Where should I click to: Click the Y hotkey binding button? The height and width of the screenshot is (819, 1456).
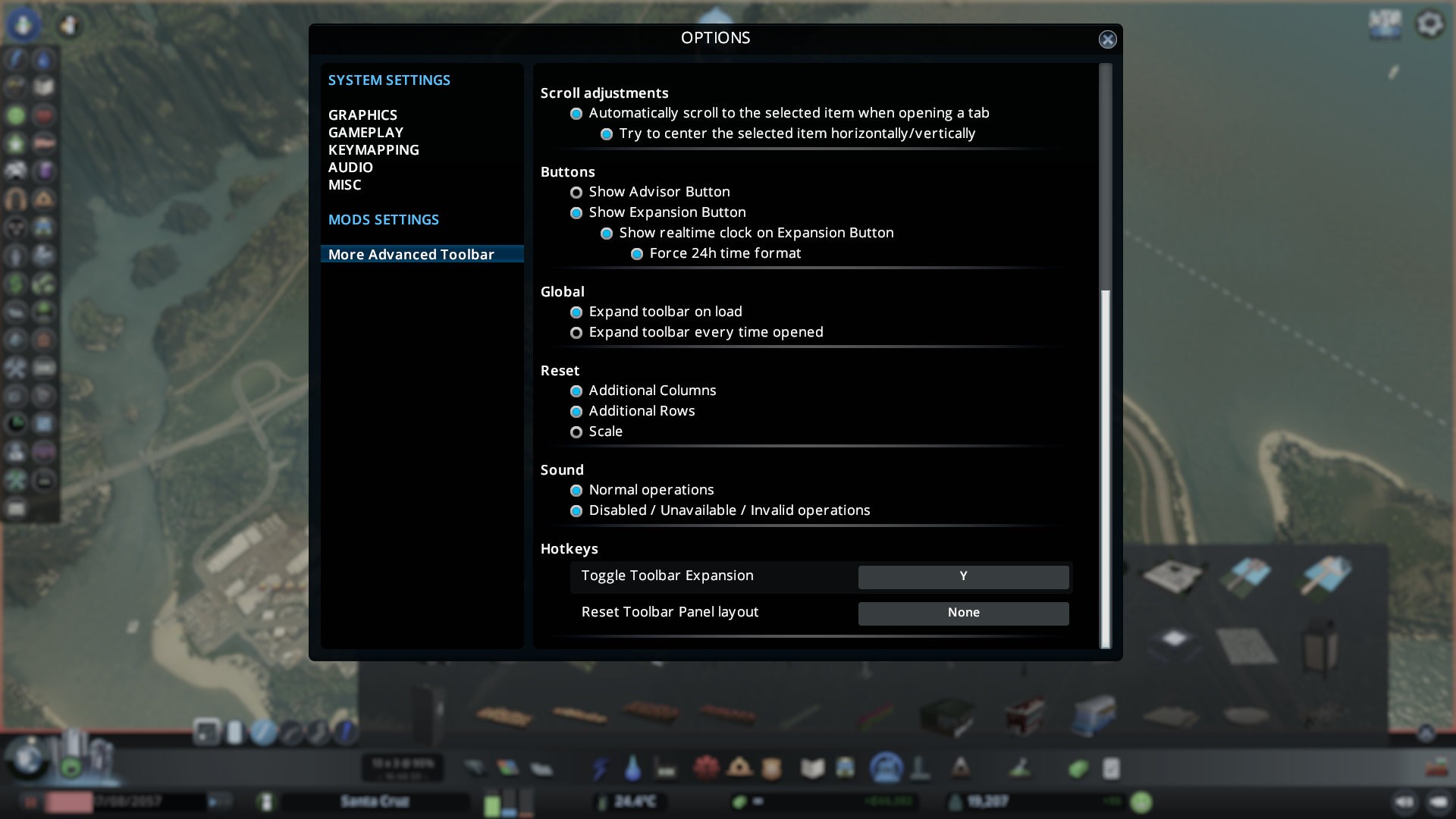pos(963,576)
